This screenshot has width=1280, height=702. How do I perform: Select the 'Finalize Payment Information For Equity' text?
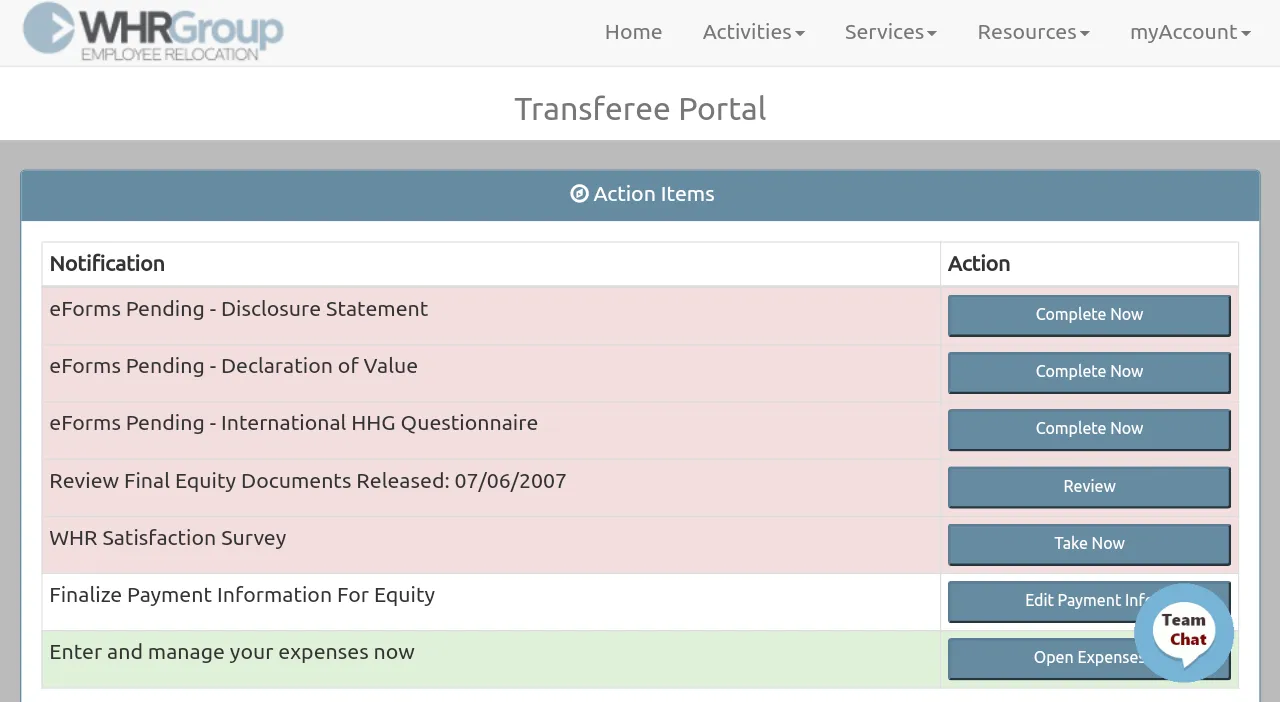[x=242, y=595]
